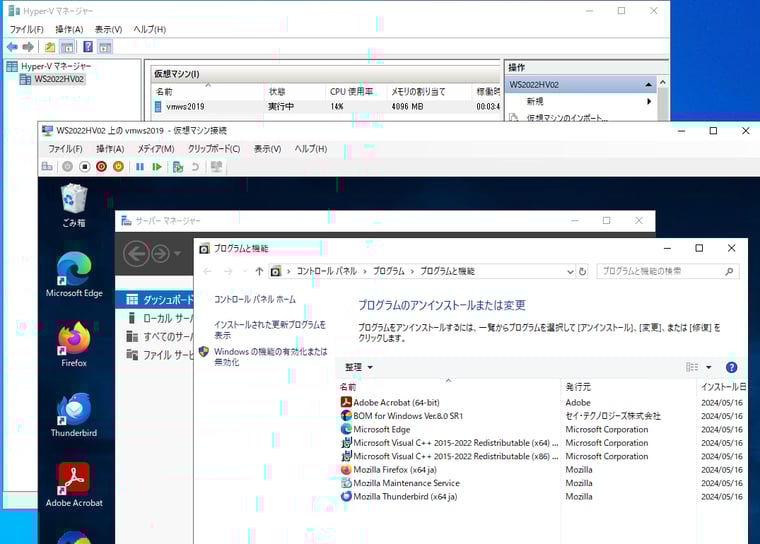760x544 pixels.
Task: Click the プログラムと機能の検索 search field
Action: (x=668, y=272)
